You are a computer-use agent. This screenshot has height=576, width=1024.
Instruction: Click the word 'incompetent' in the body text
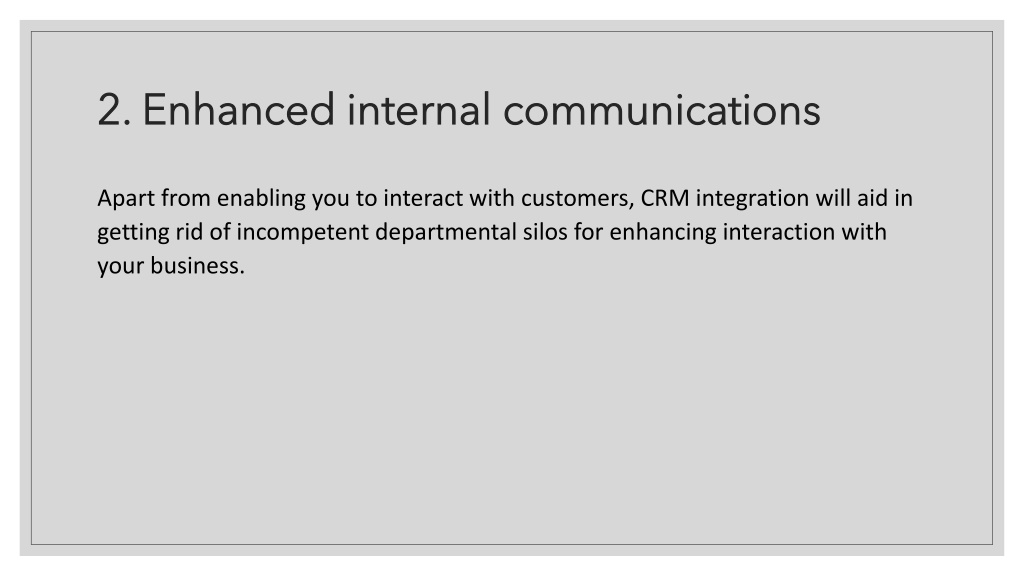point(302,233)
